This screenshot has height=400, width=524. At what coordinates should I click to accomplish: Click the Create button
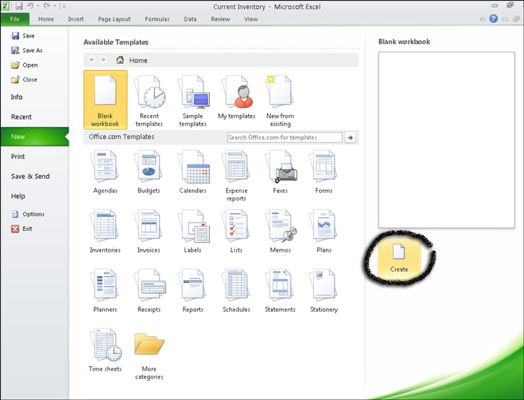coord(399,258)
